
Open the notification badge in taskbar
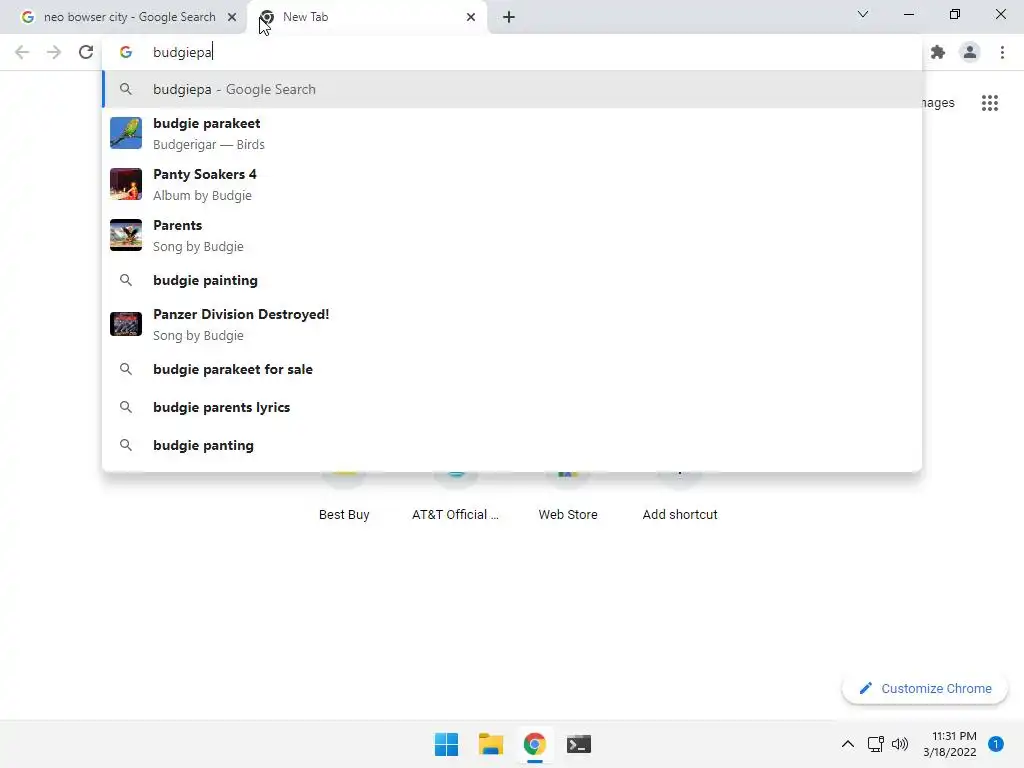click(996, 744)
